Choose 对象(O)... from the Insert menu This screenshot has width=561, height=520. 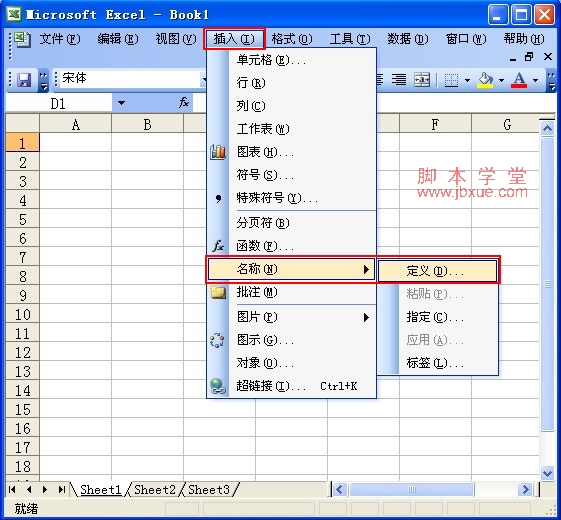pyautogui.click(x=291, y=363)
